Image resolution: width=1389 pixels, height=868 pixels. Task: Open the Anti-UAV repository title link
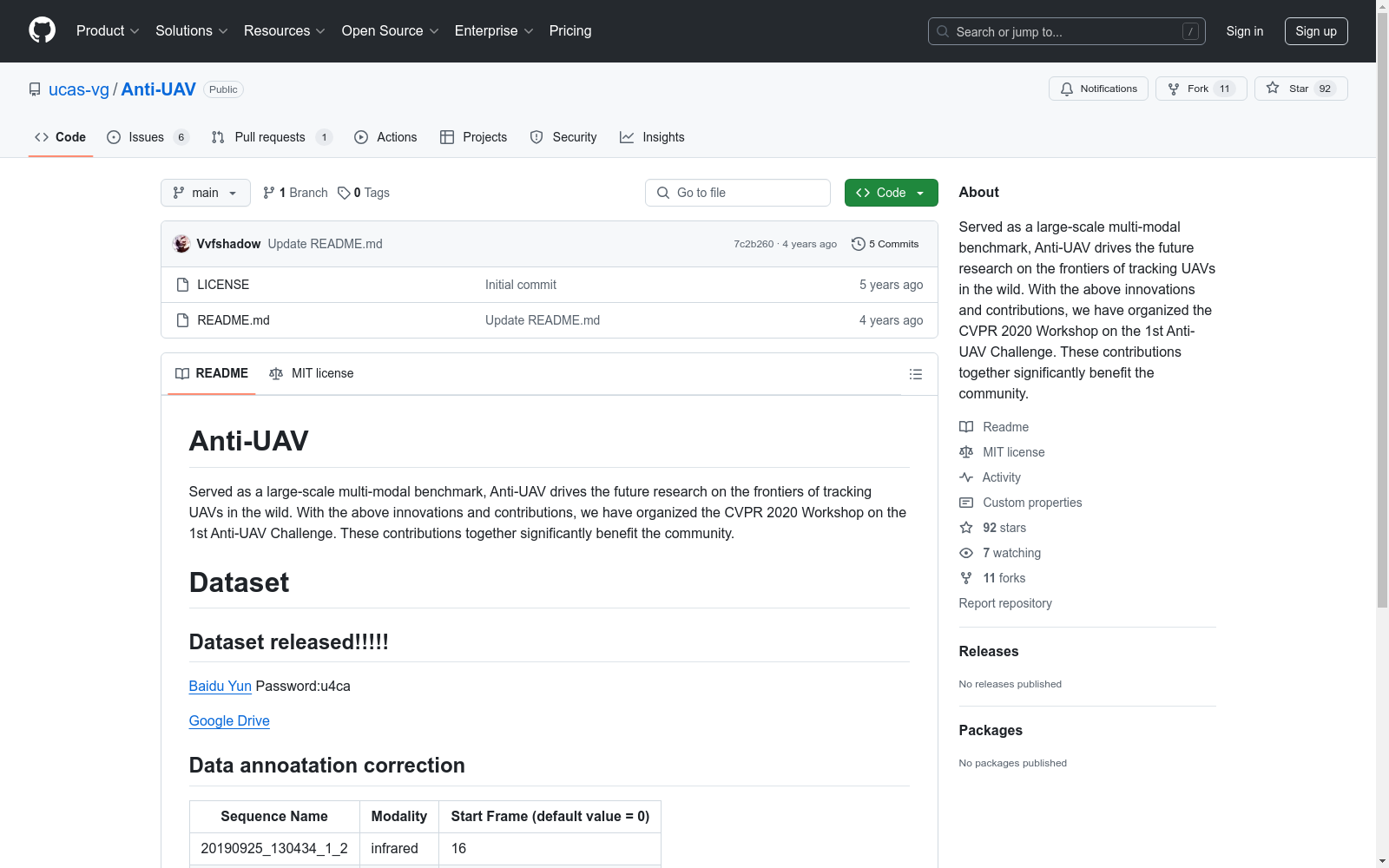coord(159,89)
